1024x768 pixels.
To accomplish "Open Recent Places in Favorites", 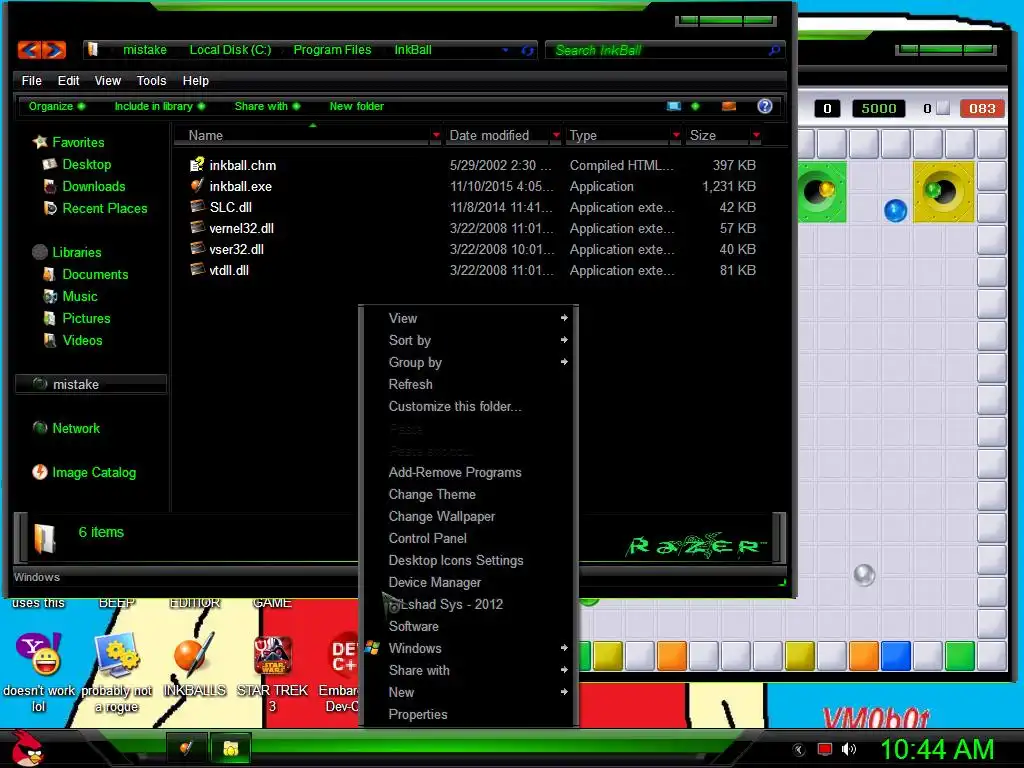I will [104, 208].
